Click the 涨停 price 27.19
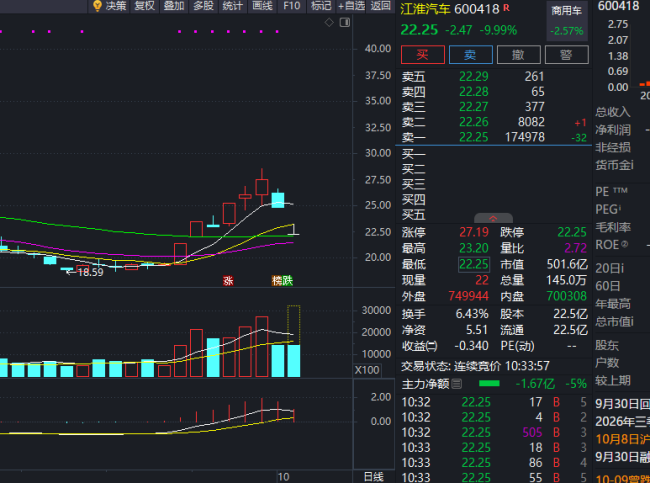The height and width of the screenshot is (483, 650). pos(473,232)
